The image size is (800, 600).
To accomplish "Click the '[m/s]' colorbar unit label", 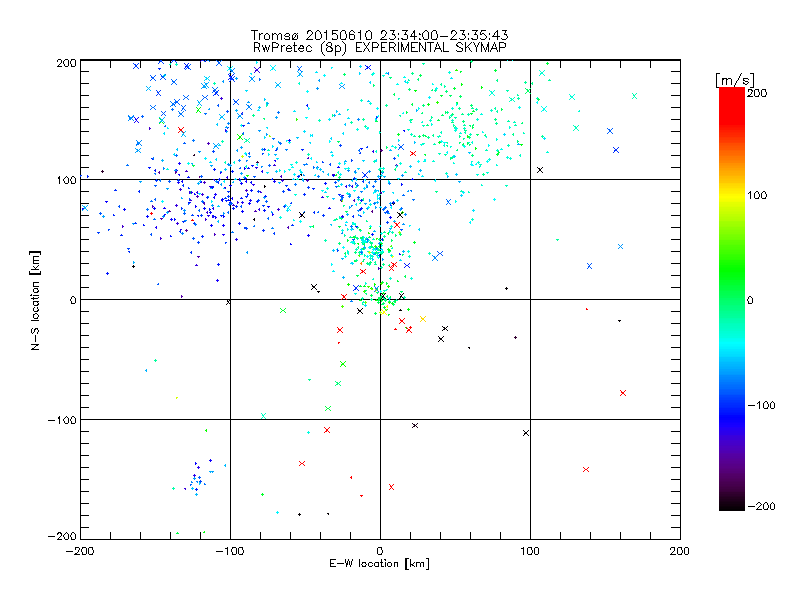I will click(735, 80).
